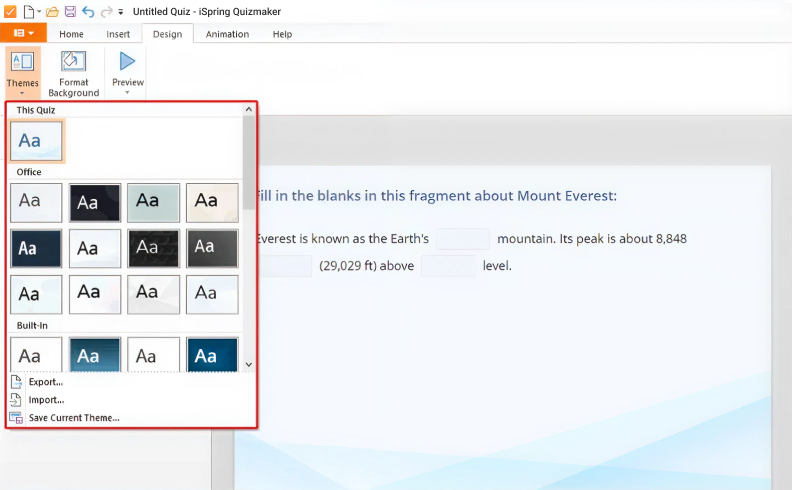Click the blank before "level."
Viewport: 792px width, 490px height.
point(448,266)
